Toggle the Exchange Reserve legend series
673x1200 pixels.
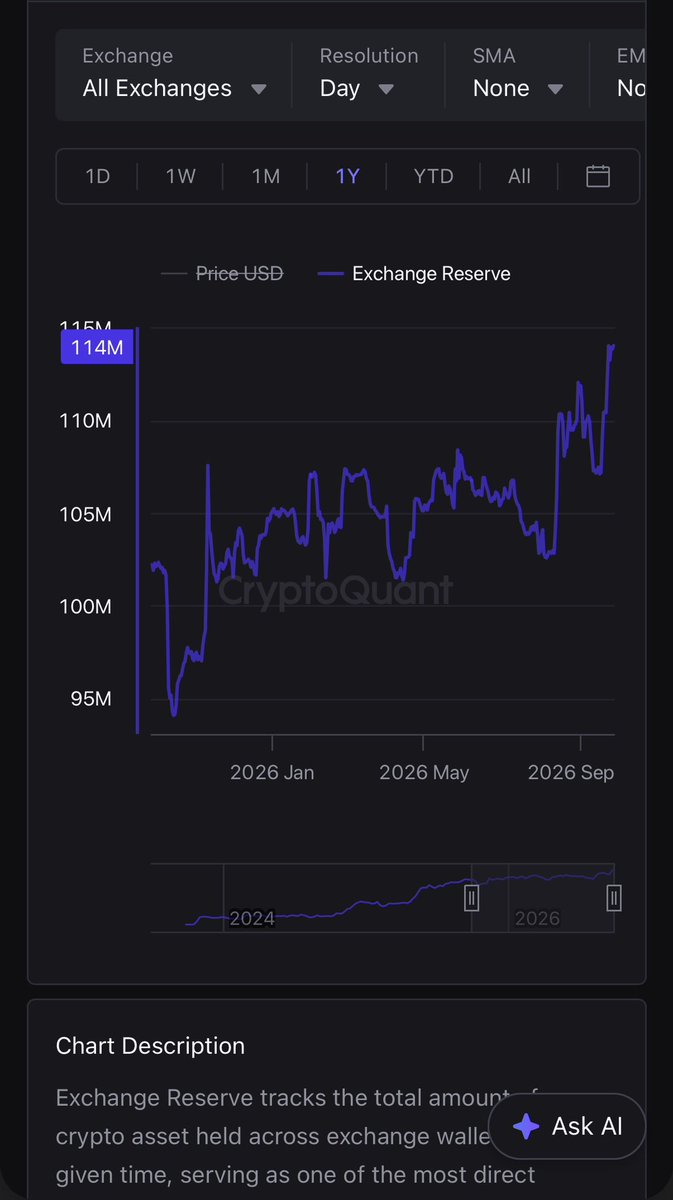click(413, 273)
